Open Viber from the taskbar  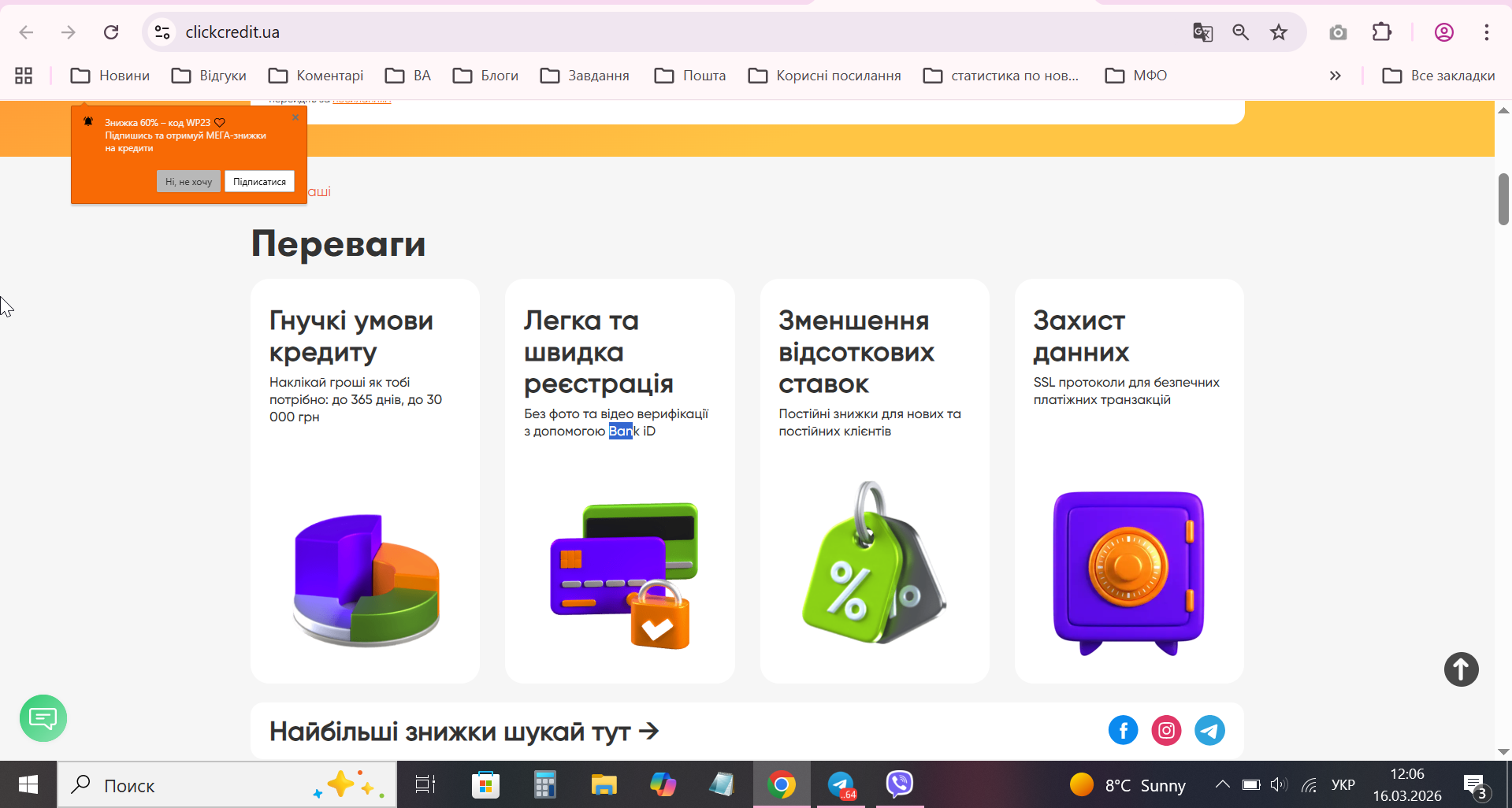tap(900, 784)
